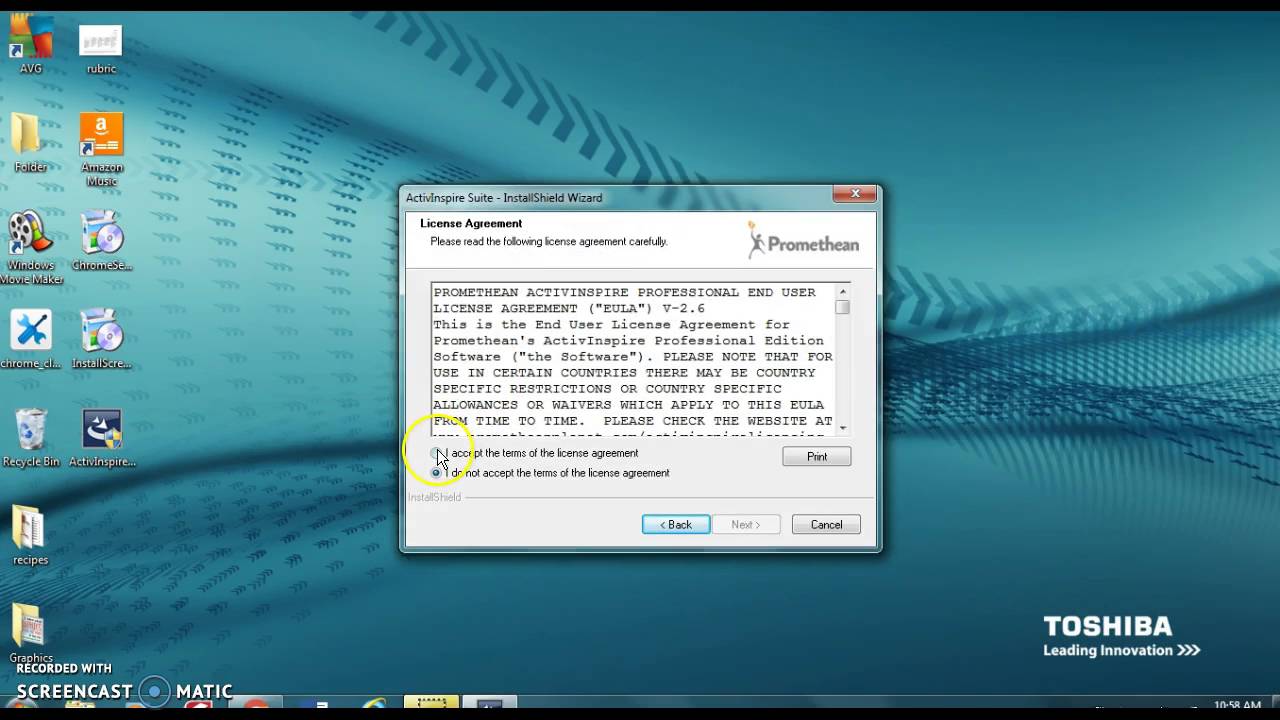Select the chrome_cl... desktop icon
The height and width of the screenshot is (720, 1280).
pyautogui.click(x=30, y=339)
